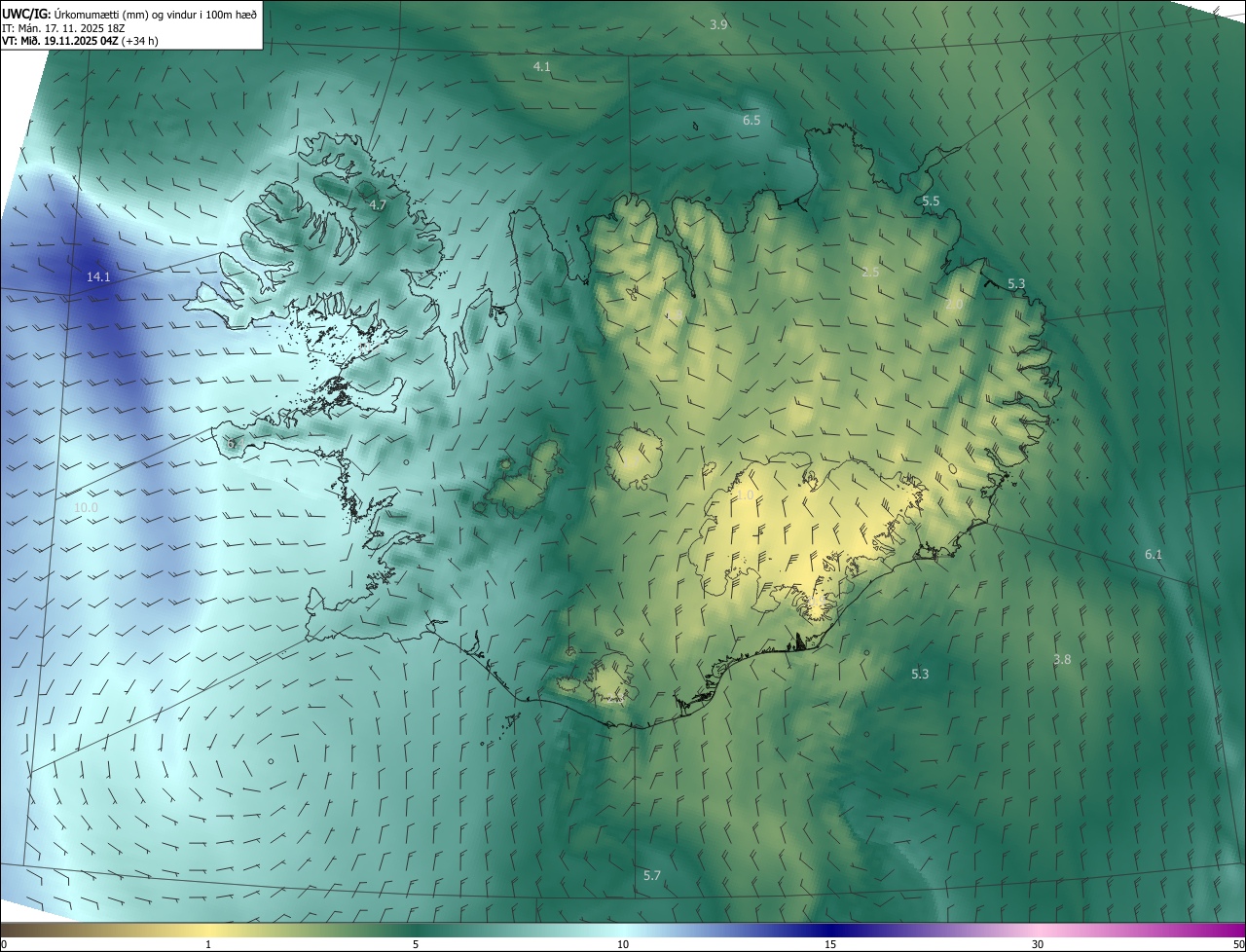
Task: Click the 4.1 value at the top of the map
Action: [x=542, y=66]
